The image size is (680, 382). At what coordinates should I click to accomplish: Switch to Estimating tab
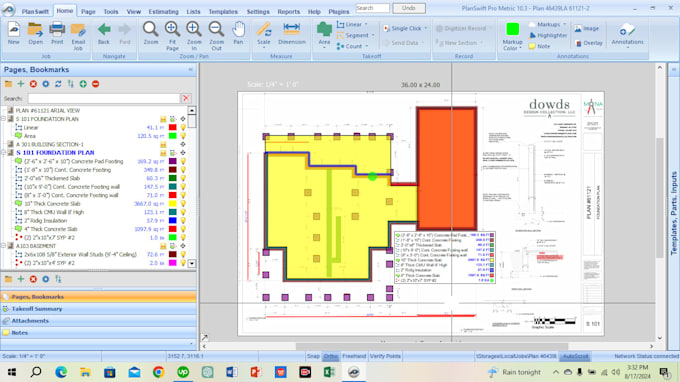163,12
